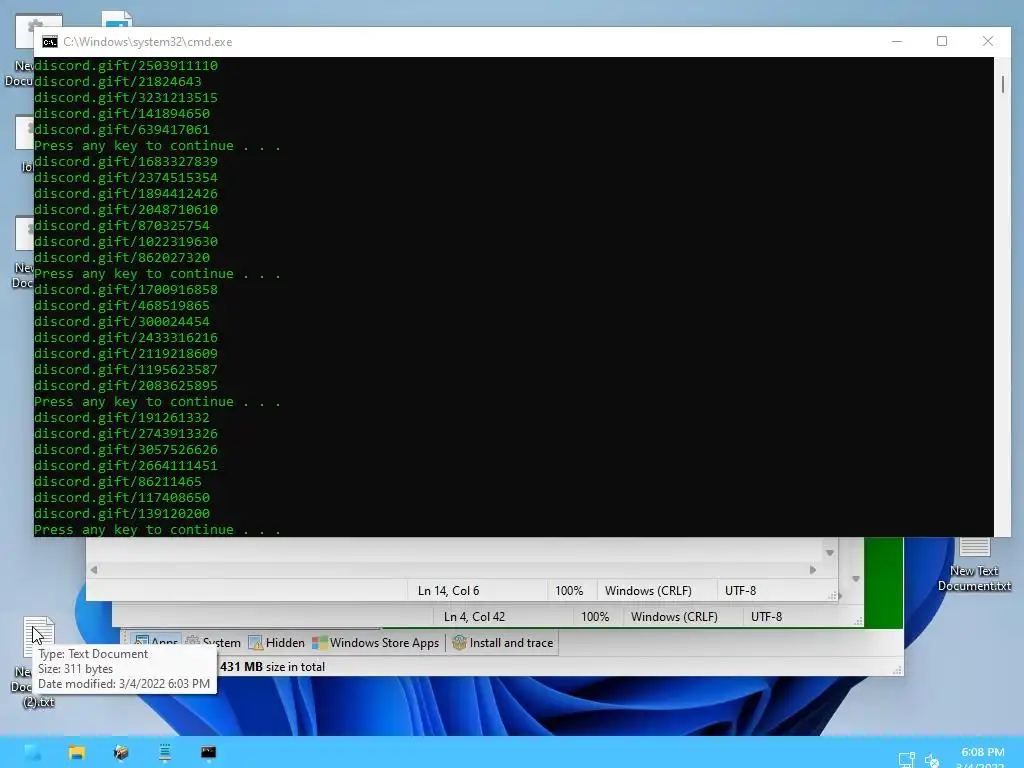Open the network status tray icon
Screen dimensions: 1024x768
(x=906, y=760)
